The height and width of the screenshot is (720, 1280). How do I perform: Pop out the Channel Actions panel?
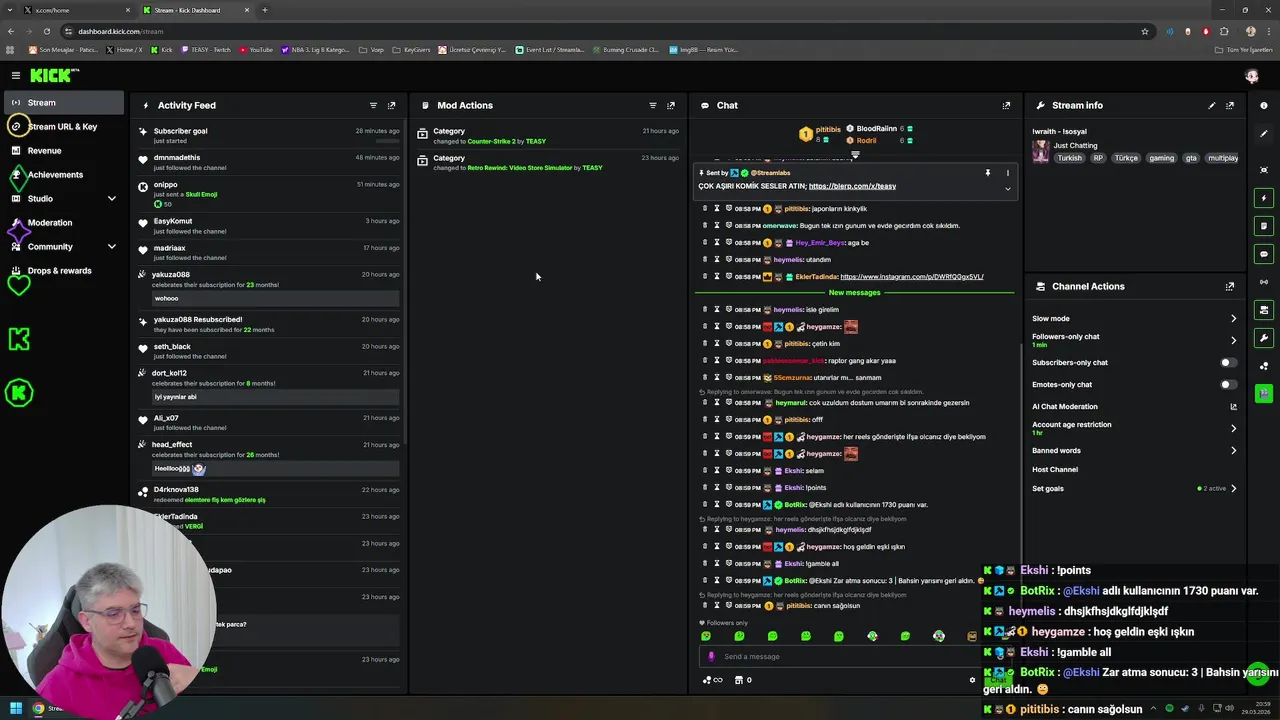(1229, 286)
